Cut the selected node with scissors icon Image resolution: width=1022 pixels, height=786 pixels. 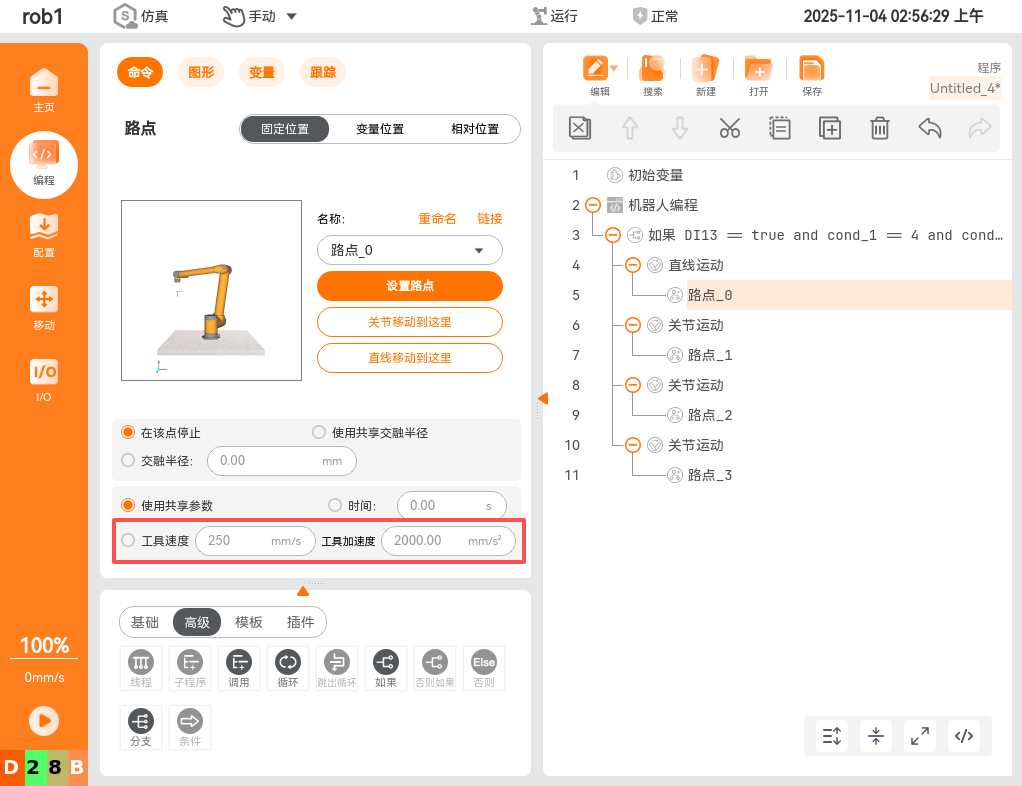click(x=729, y=128)
